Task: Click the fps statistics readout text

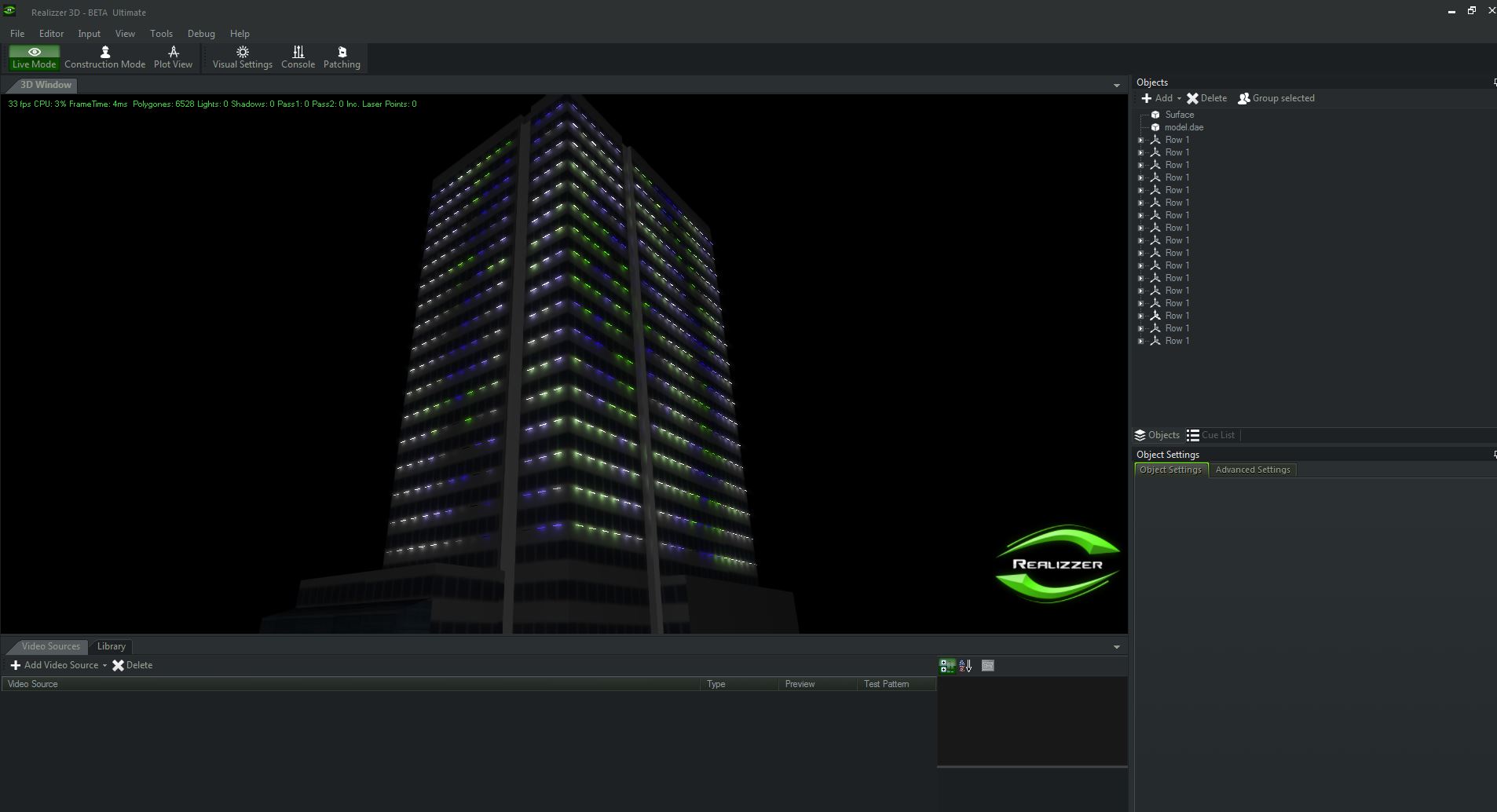Action: [x=212, y=104]
